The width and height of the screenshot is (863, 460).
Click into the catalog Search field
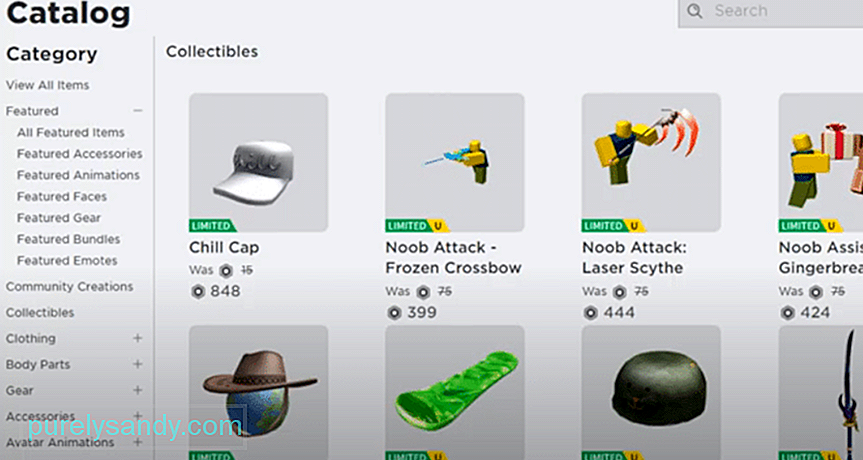coord(771,11)
